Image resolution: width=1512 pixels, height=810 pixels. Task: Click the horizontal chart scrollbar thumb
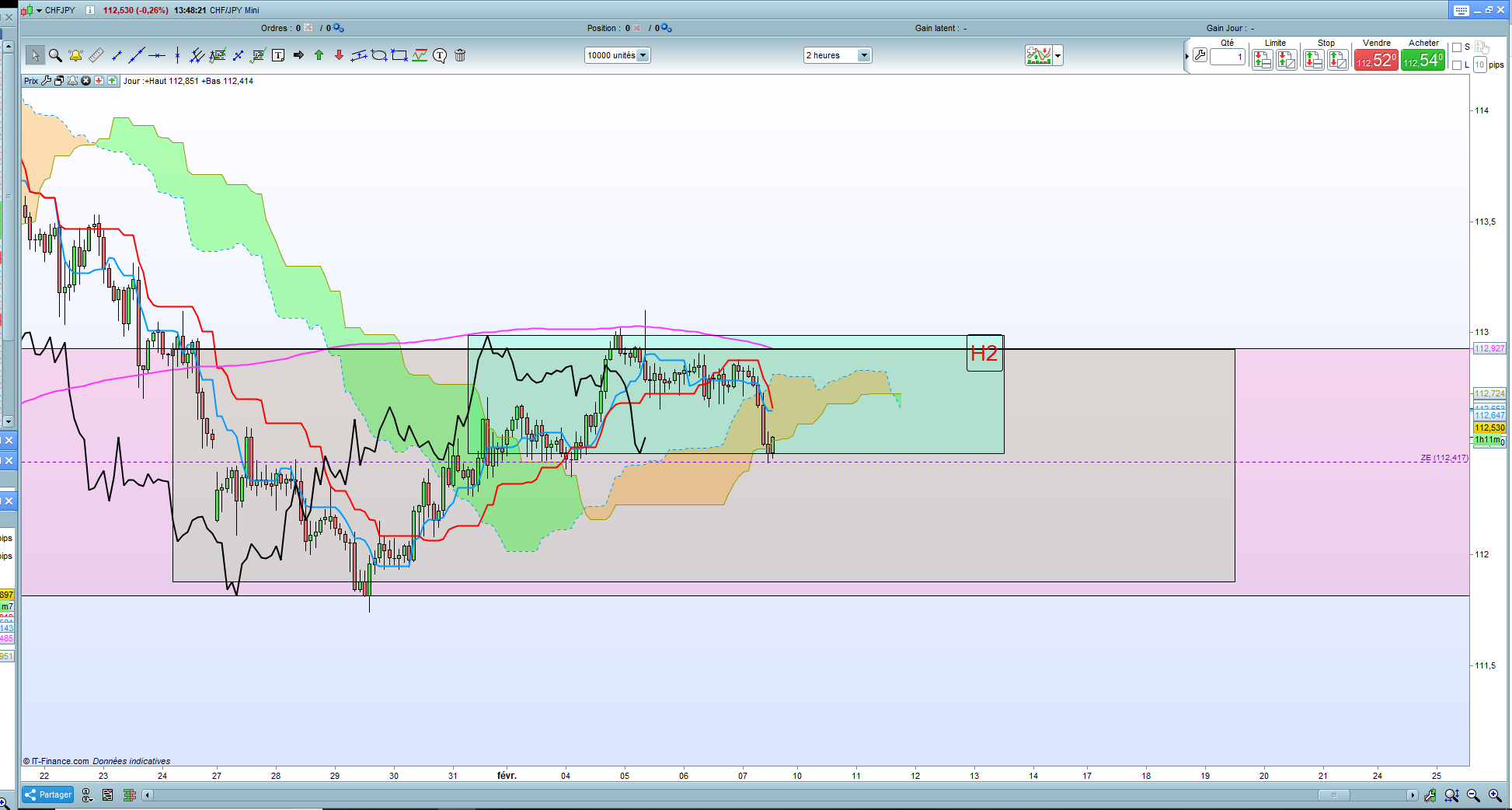click(1334, 794)
